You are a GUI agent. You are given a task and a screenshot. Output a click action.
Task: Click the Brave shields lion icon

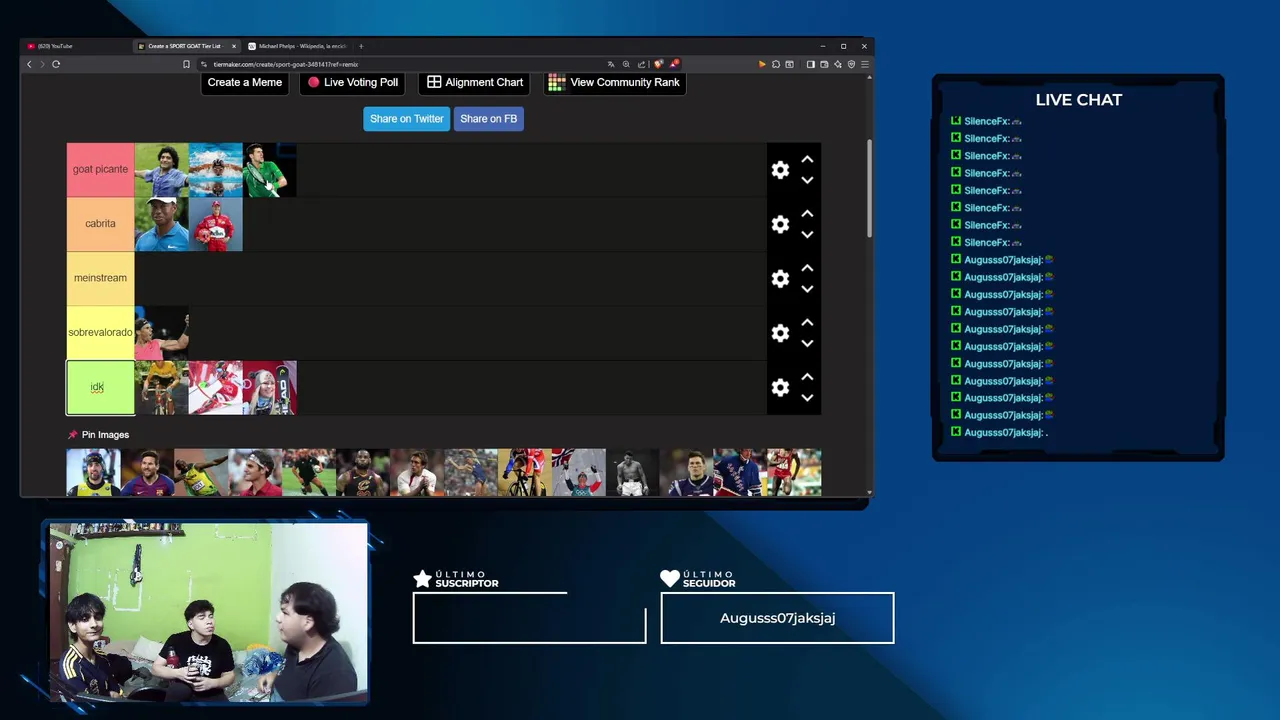coord(658,64)
